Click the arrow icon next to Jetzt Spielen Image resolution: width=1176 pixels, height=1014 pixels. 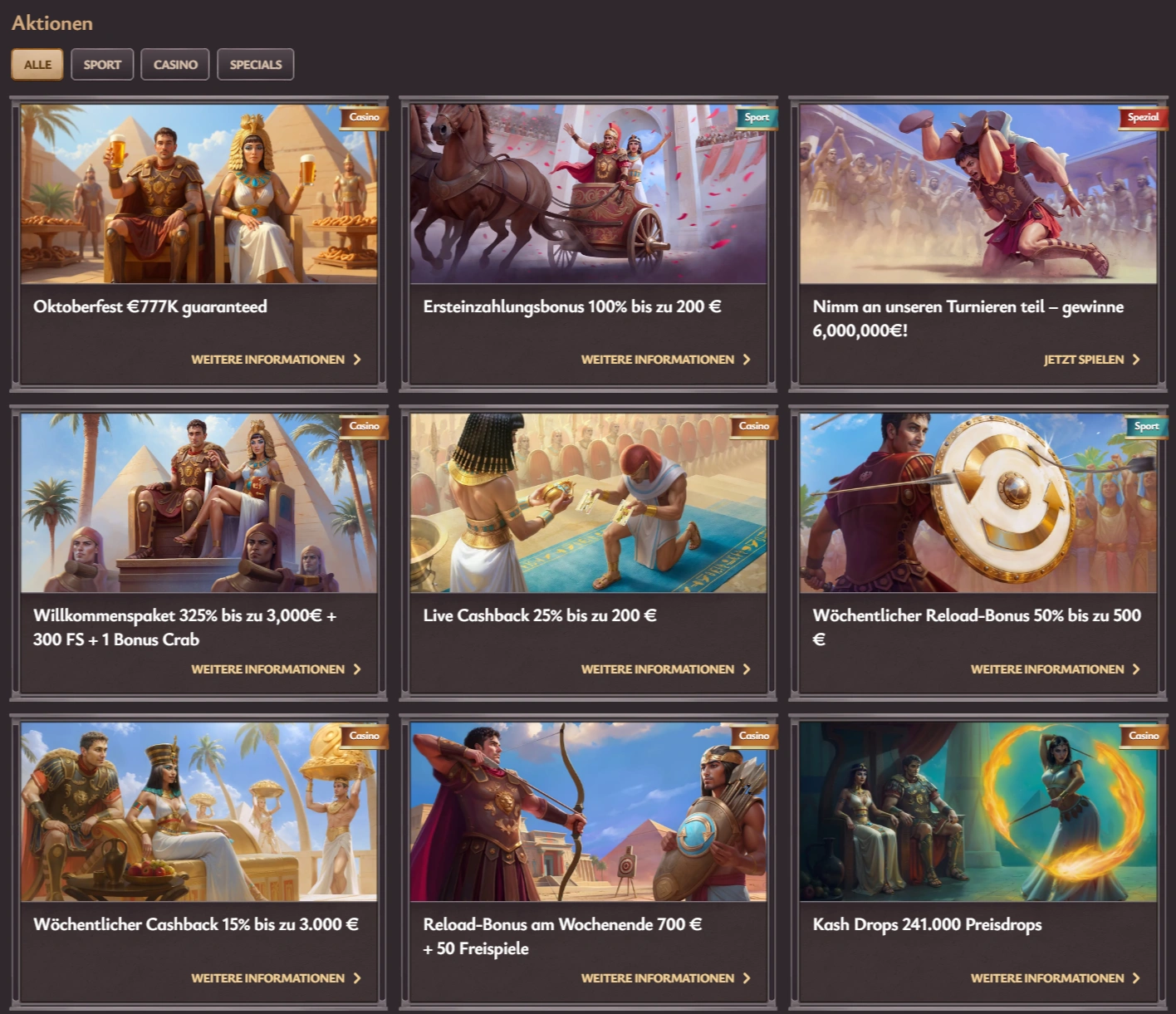point(1138,360)
